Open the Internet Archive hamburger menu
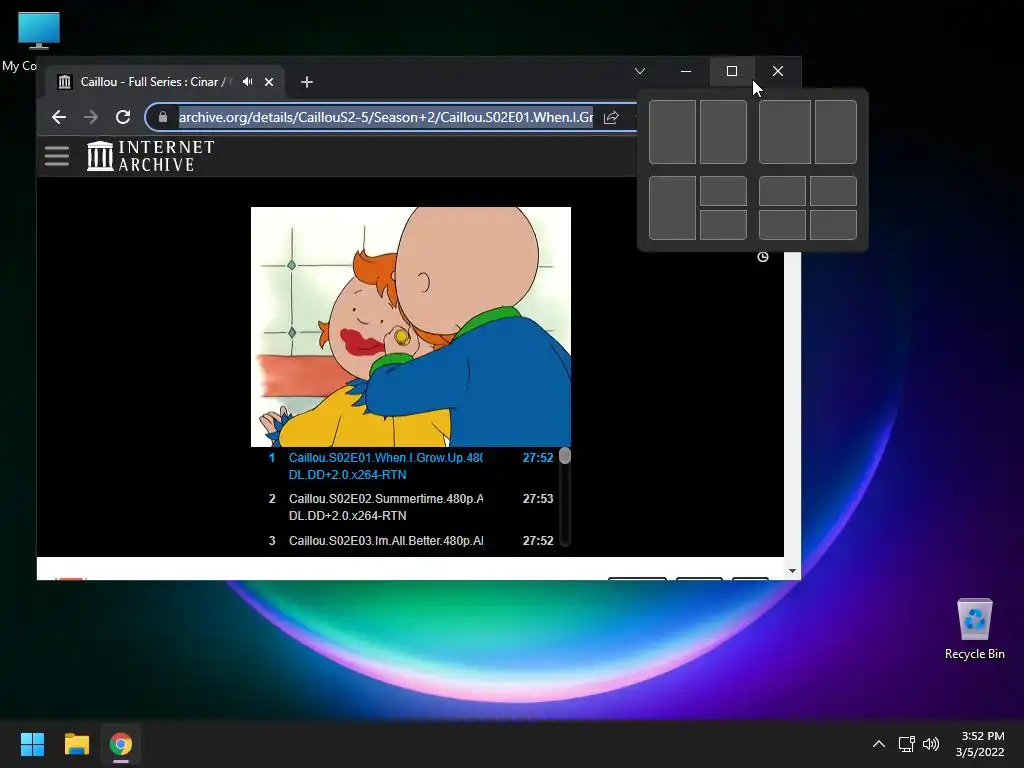 point(57,155)
